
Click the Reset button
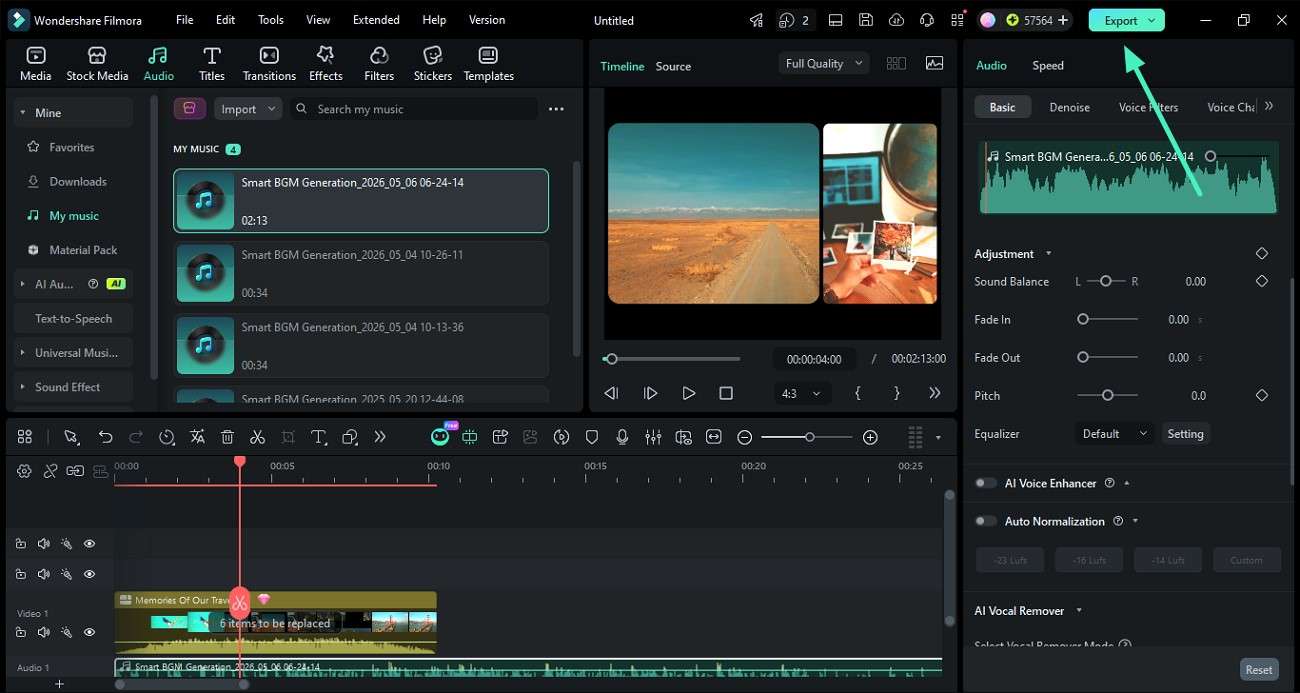[1259, 670]
